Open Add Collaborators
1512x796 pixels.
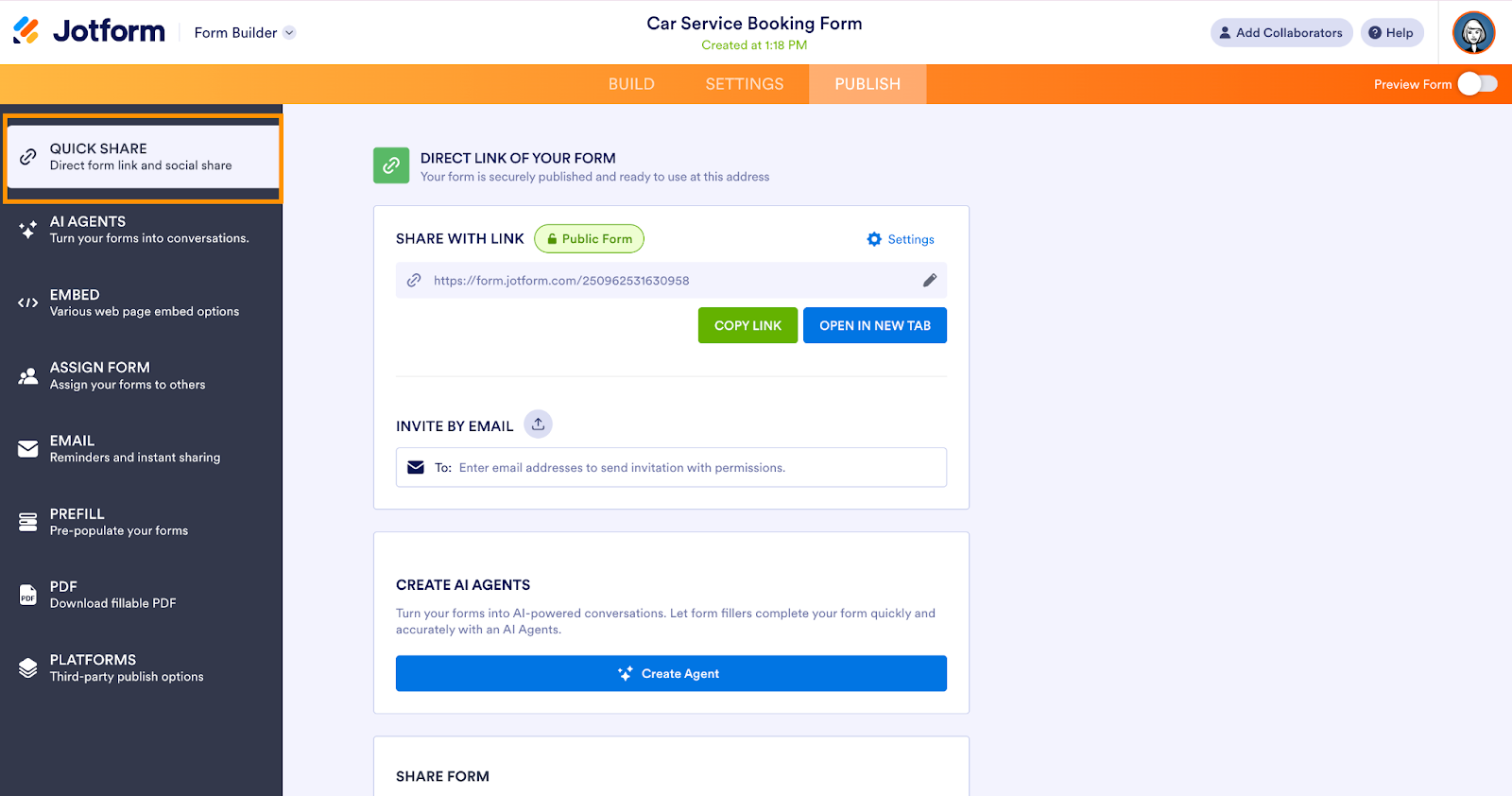click(1280, 33)
